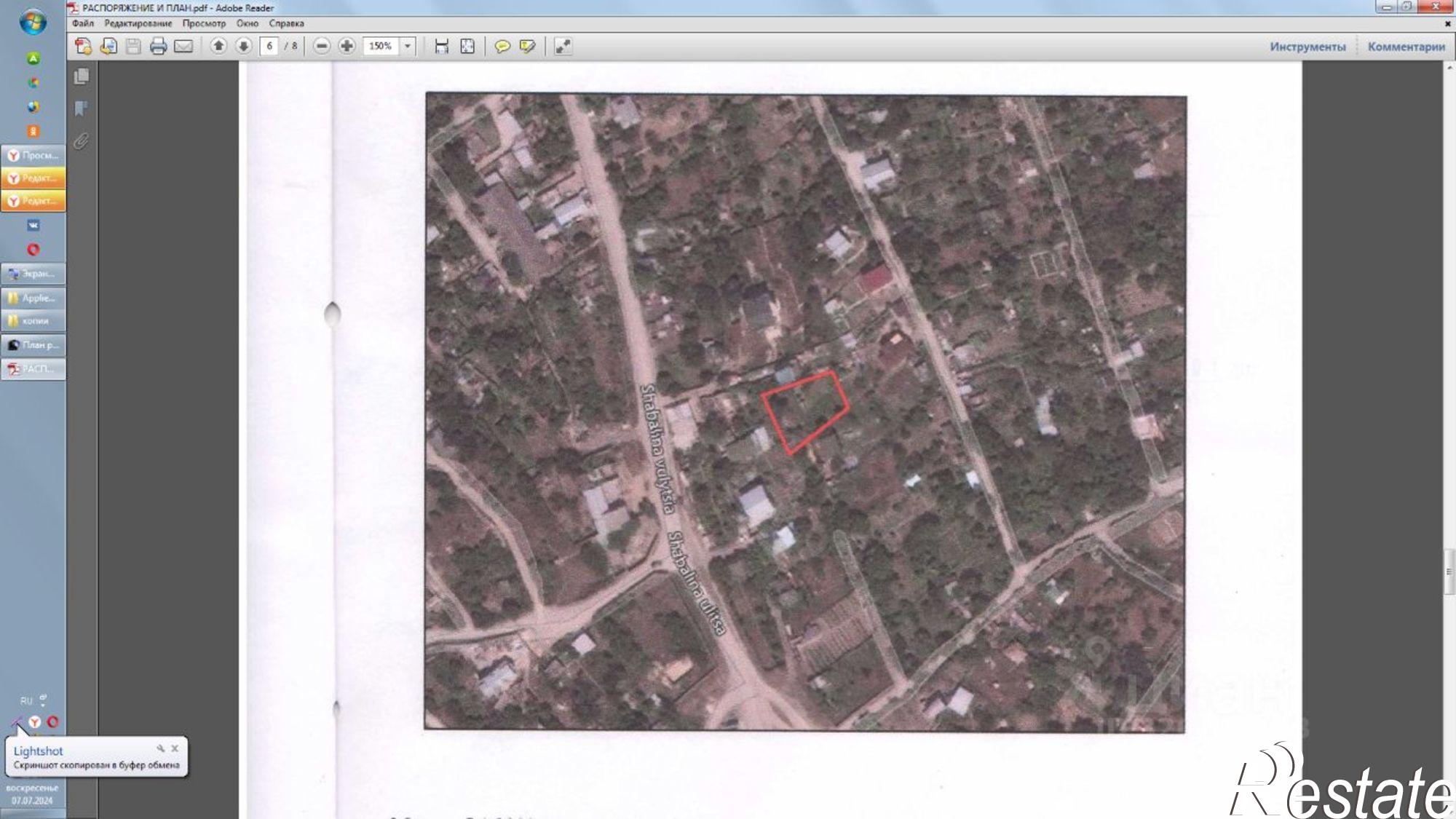This screenshot has height=819, width=1456.
Task: Close the Lightshot notification balloon
Action: click(175, 748)
